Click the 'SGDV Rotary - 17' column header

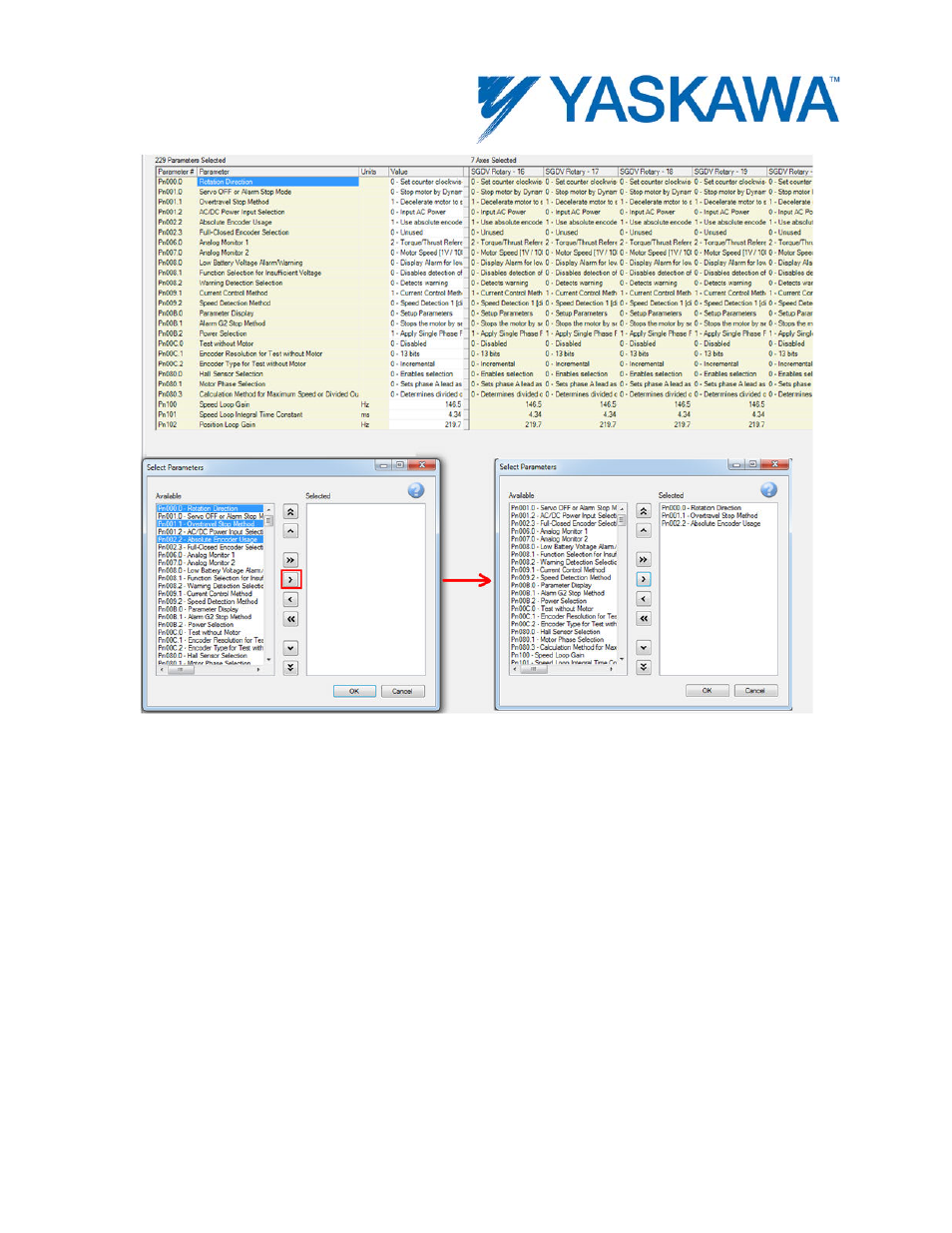tap(582, 172)
